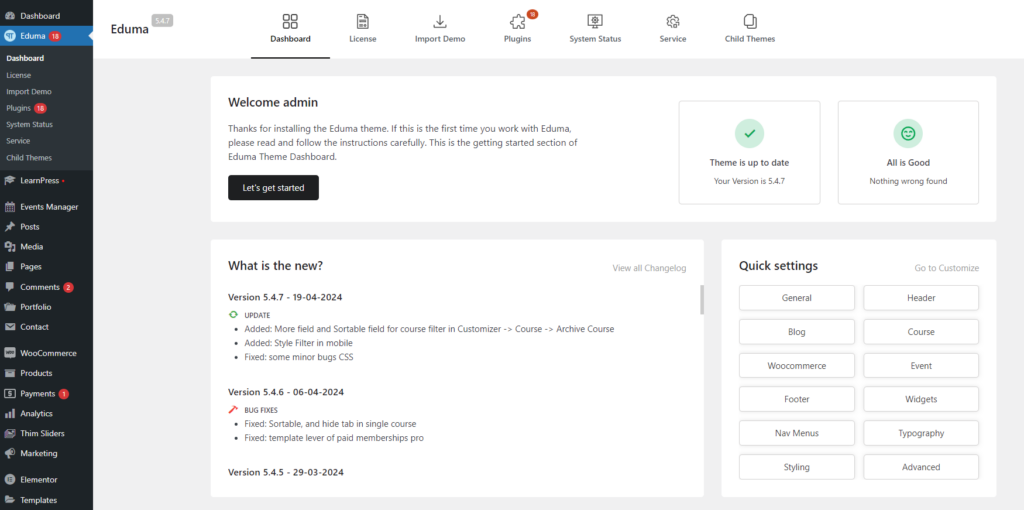This screenshot has height=510, width=1024.
Task: Click the Payments dollar icon
Action: (10, 394)
